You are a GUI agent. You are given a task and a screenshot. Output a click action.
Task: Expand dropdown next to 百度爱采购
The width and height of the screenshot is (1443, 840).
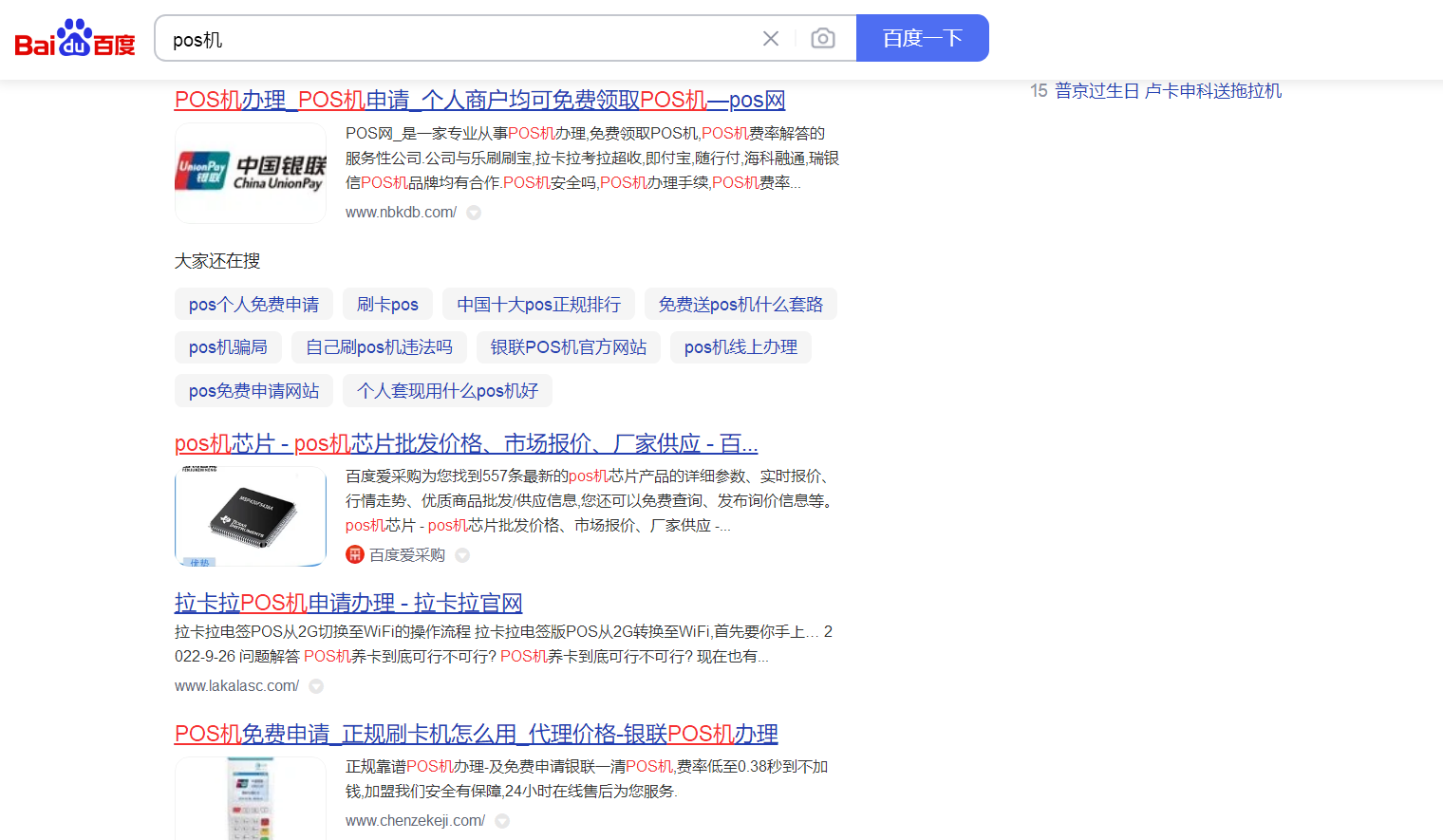click(462, 555)
